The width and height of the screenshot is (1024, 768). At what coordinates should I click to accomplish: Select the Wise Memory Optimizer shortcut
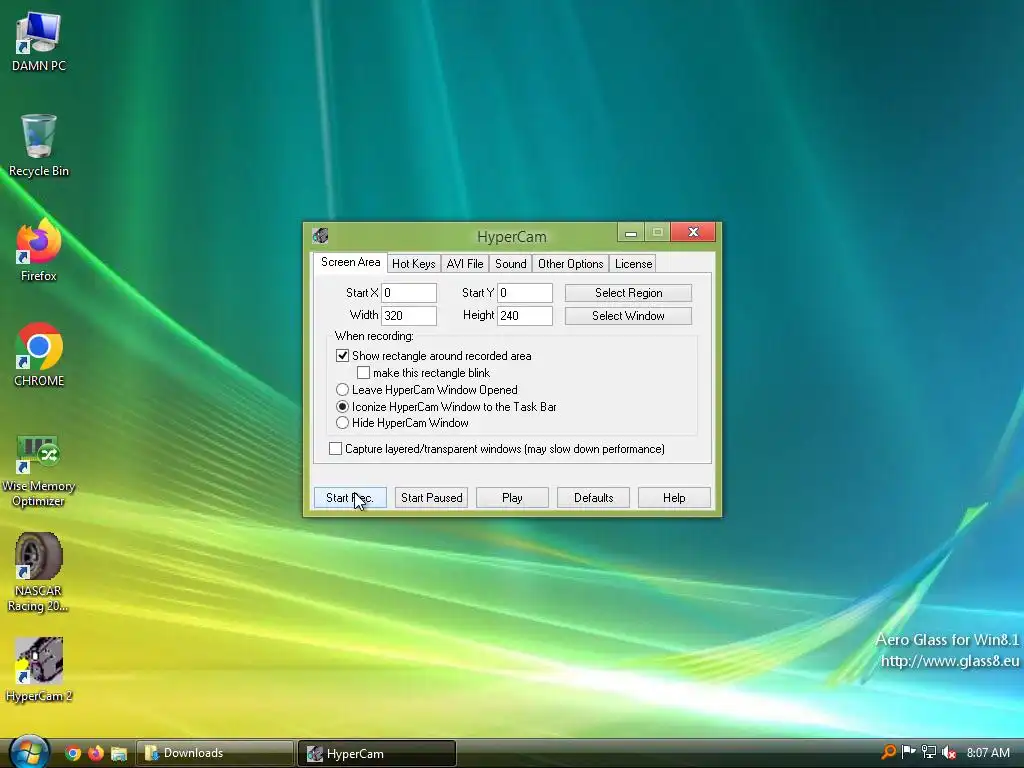coord(39,472)
